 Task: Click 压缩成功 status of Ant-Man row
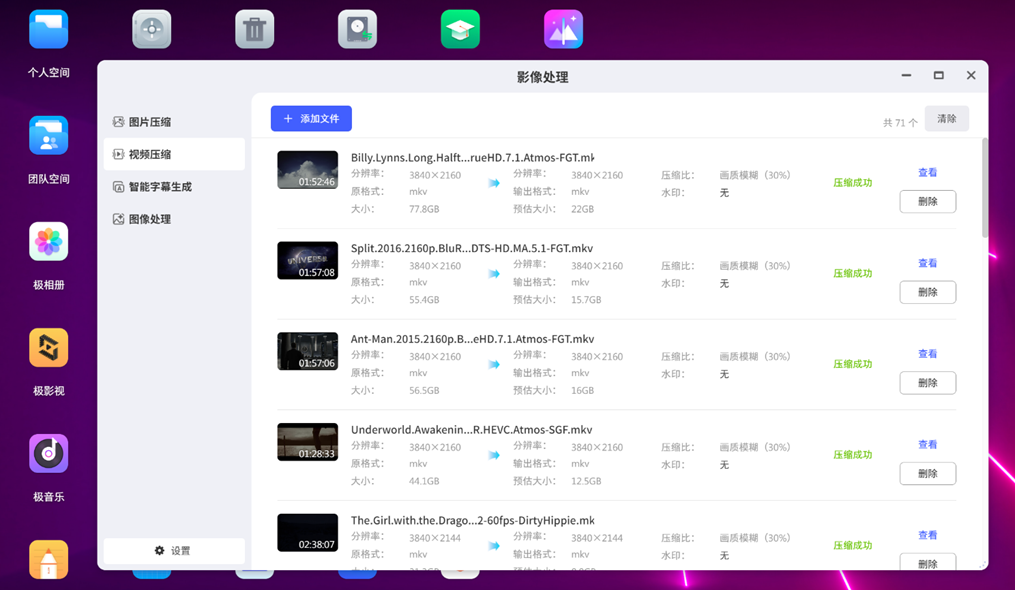click(853, 364)
